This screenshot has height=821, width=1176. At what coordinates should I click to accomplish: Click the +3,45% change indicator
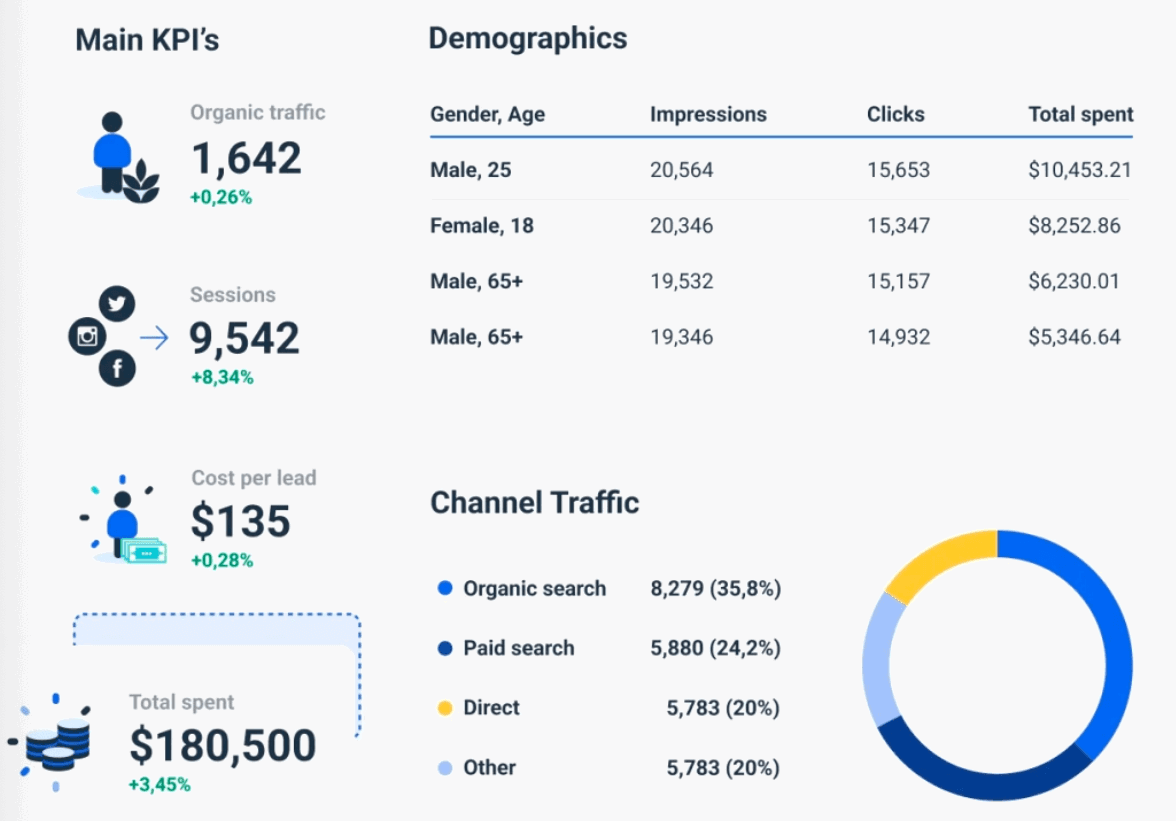(x=159, y=785)
